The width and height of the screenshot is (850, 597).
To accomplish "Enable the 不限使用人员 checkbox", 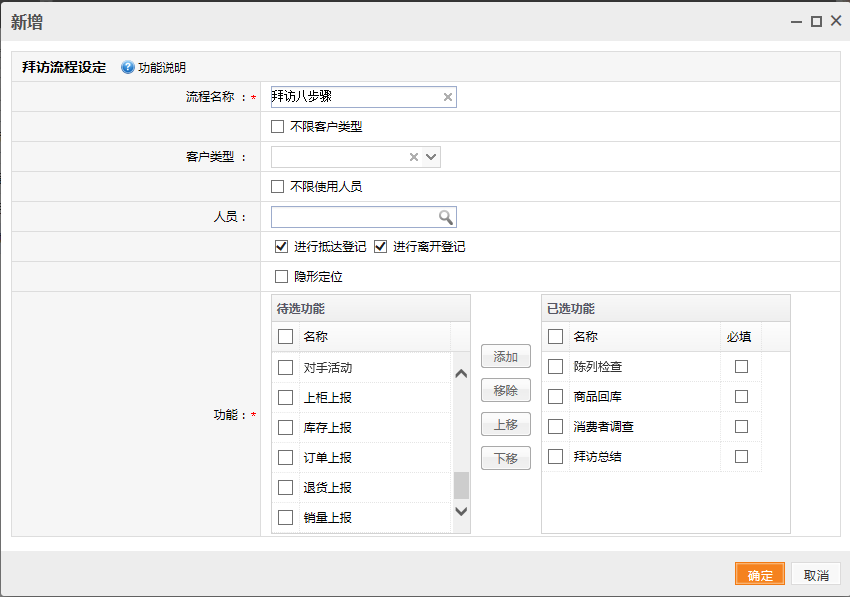I will (x=277, y=186).
